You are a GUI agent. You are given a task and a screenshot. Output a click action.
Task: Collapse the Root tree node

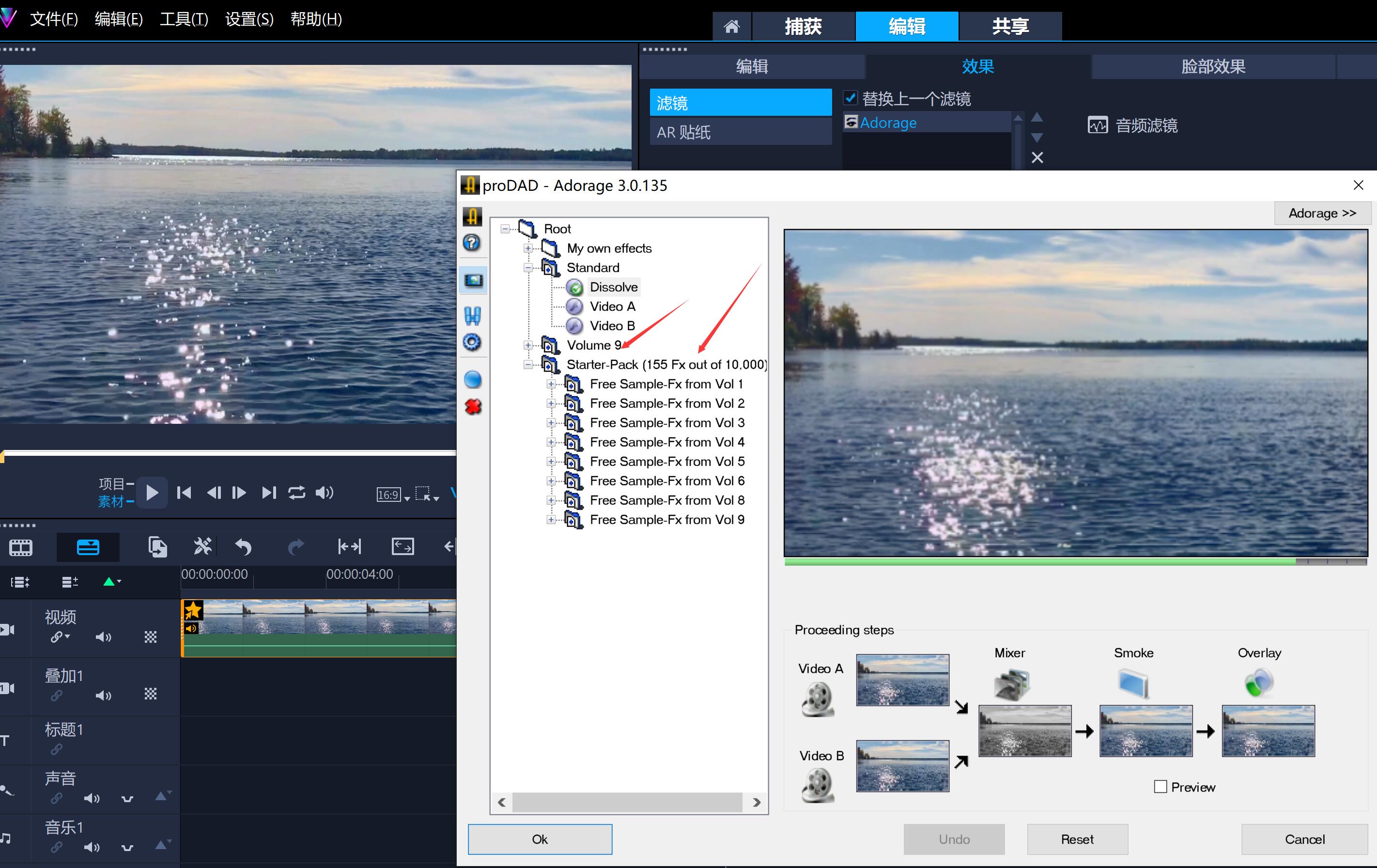point(505,229)
